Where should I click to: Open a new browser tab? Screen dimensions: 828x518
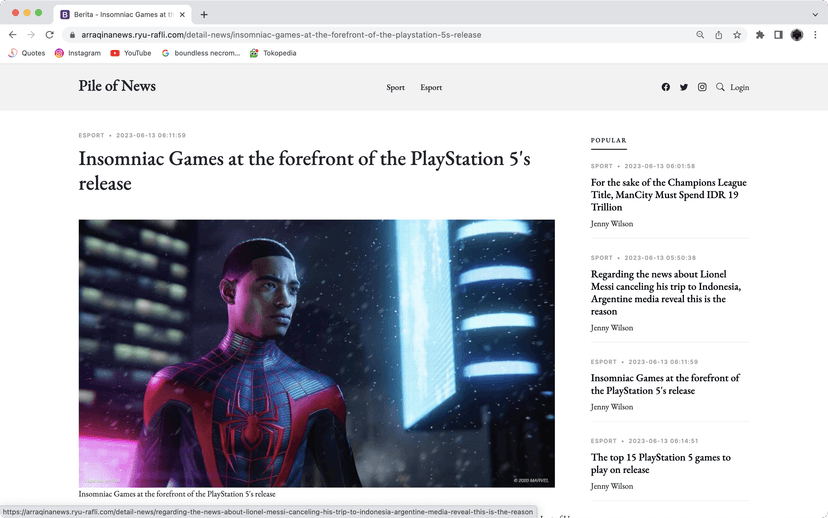click(204, 14)
